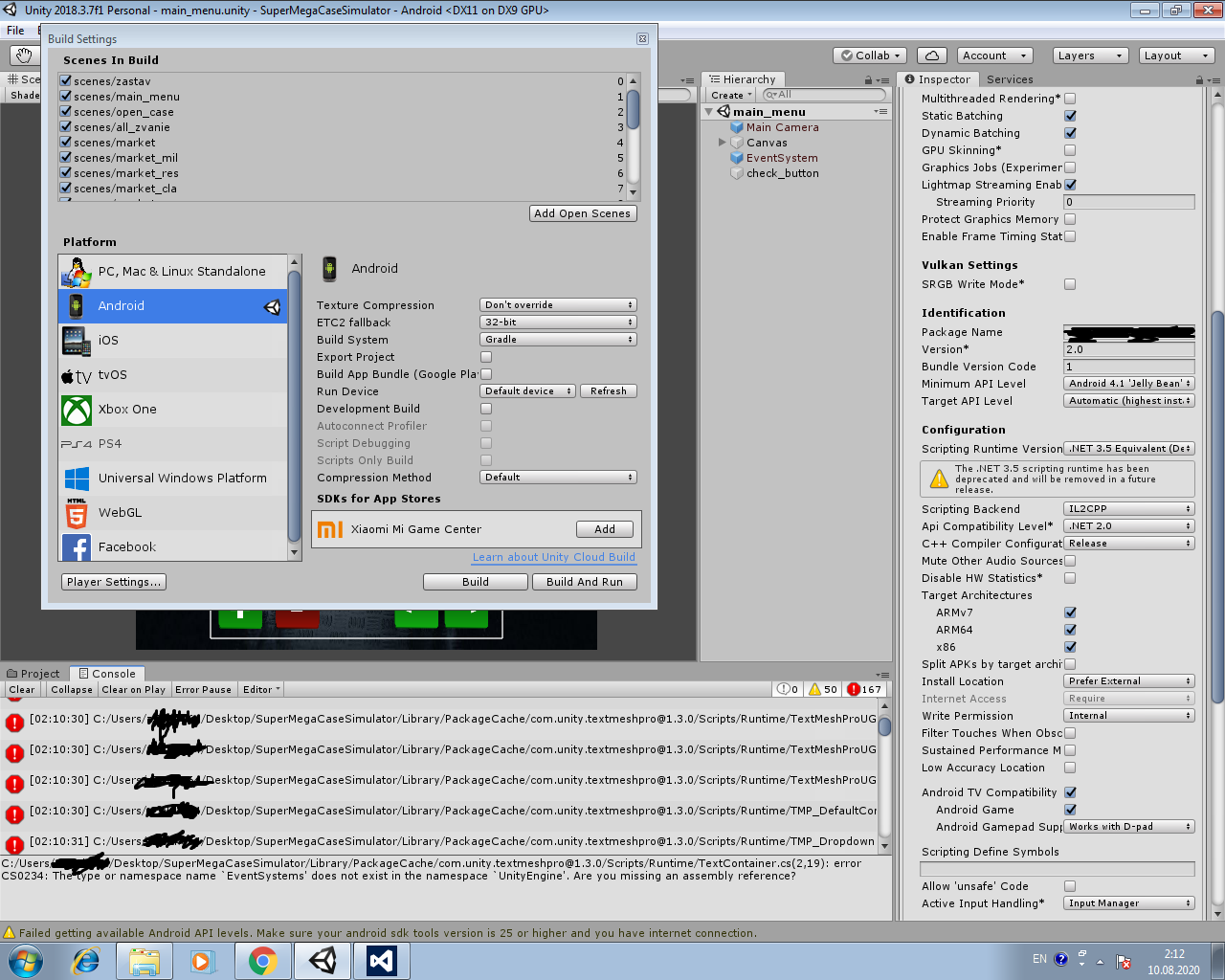1225x980 pixels.
Task: Select Facebook platform entry
Action: point(172,546)
